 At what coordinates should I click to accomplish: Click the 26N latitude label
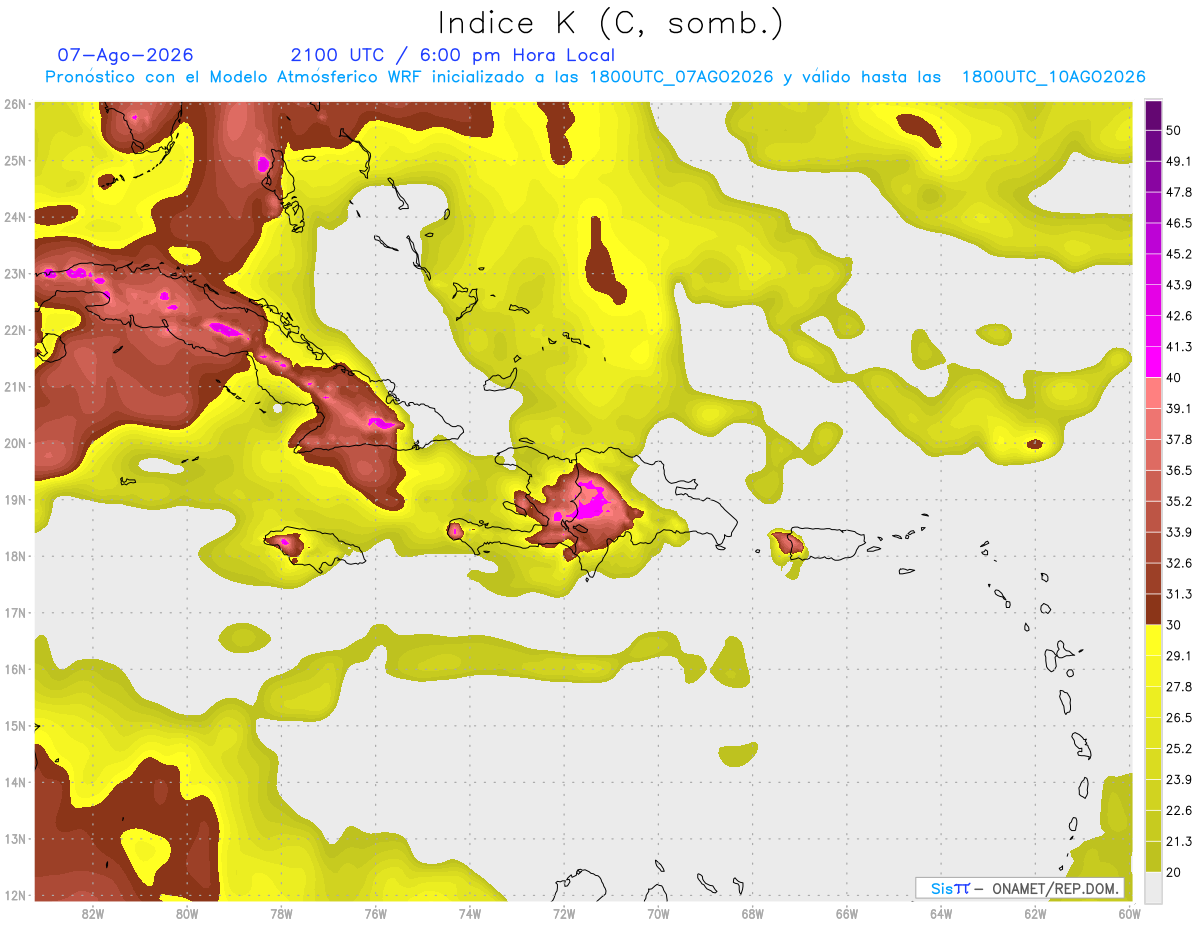click(x=14, y=104)
